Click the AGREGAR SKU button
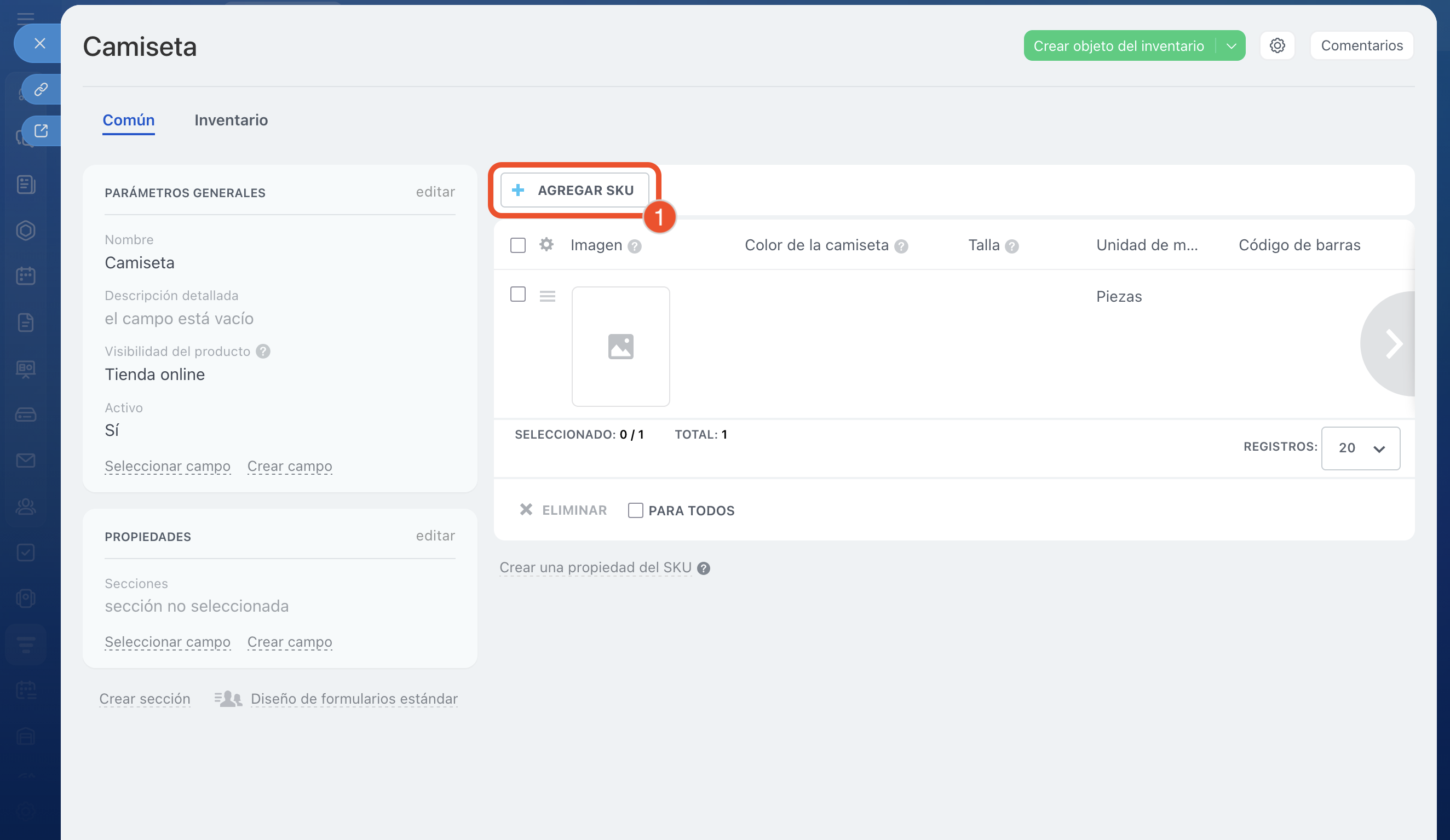The width and height of the screenshot is (1450, 840). point(574,190)
